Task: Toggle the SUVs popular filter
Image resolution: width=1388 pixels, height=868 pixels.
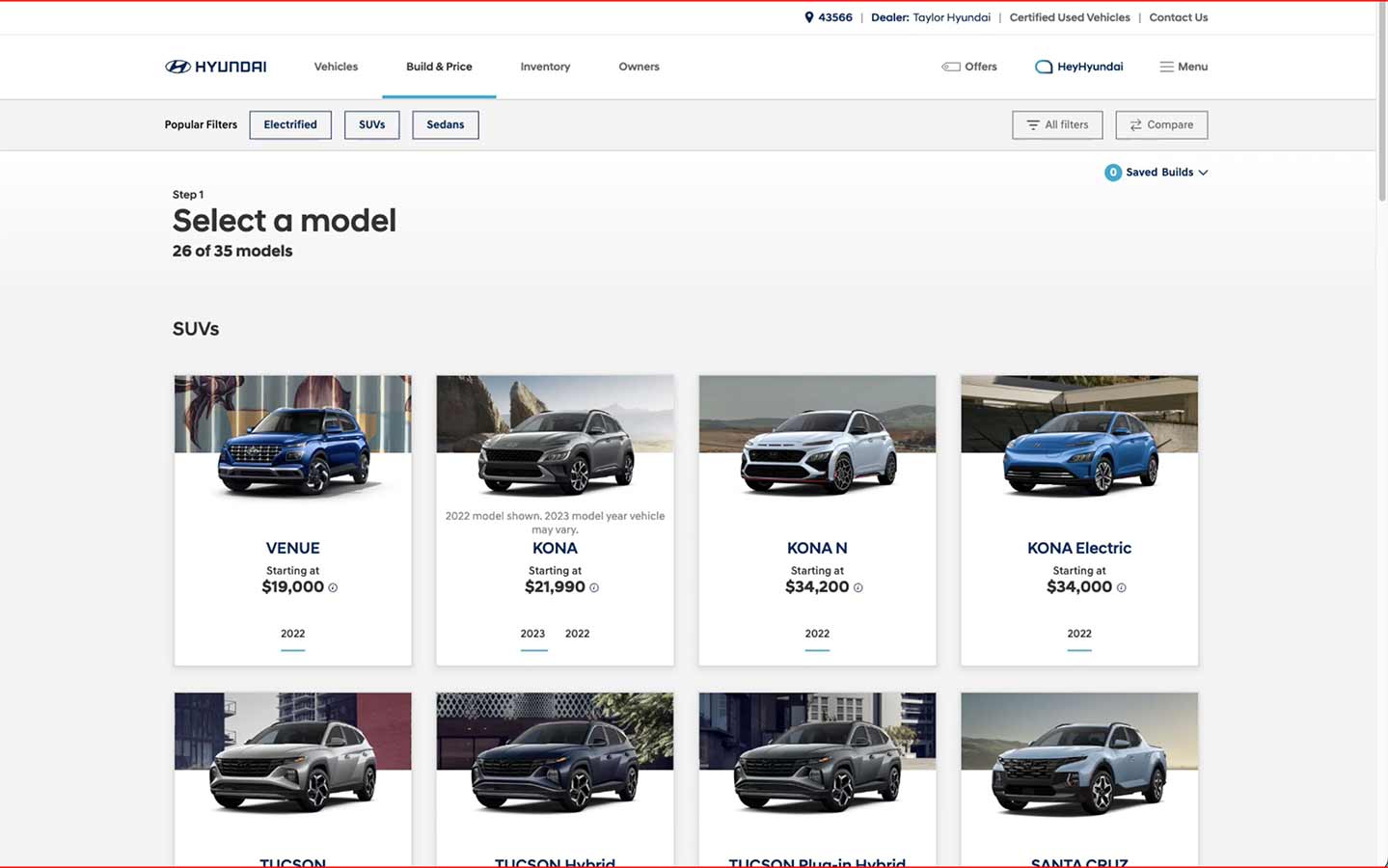Action: tap(371, 124)
